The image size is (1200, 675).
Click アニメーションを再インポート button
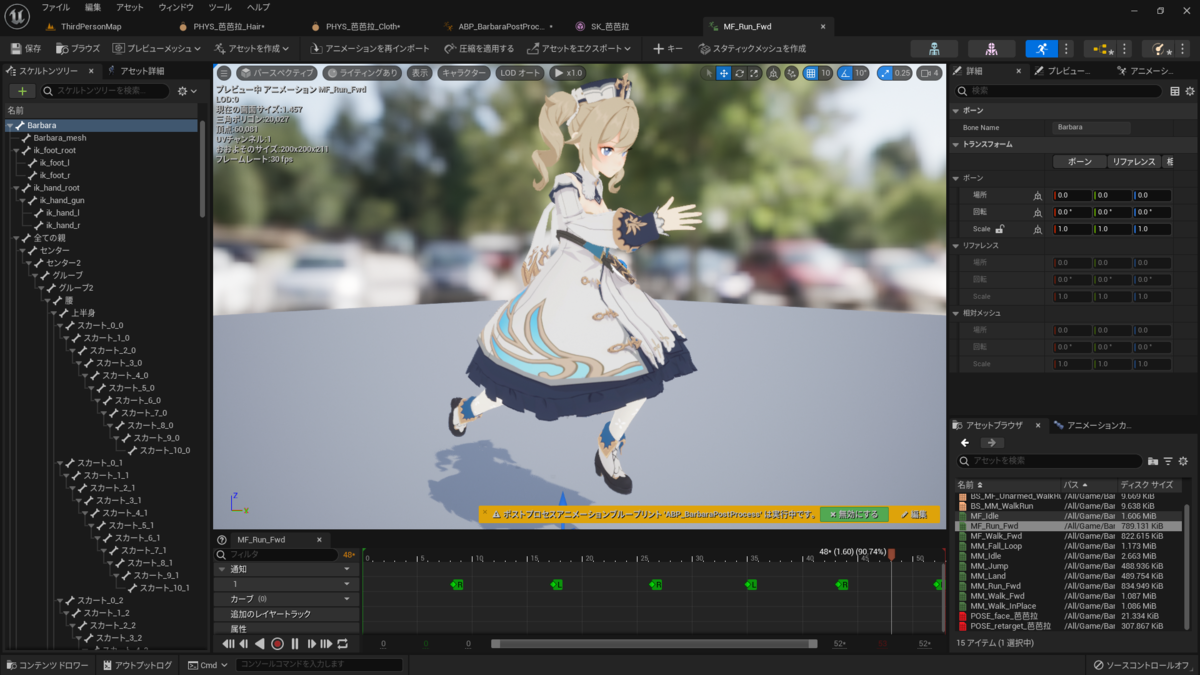click(368, 48)
